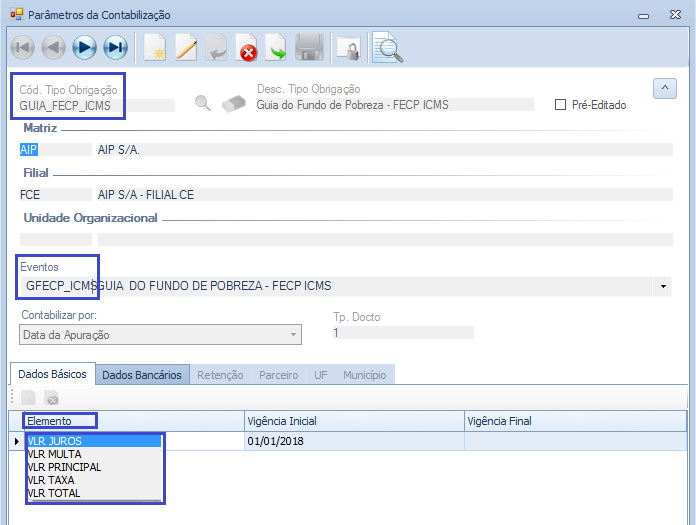This screenshot has height=525, width=696.
Task: Clear obligation type with eraser icon
Action: tap(234, 103)
